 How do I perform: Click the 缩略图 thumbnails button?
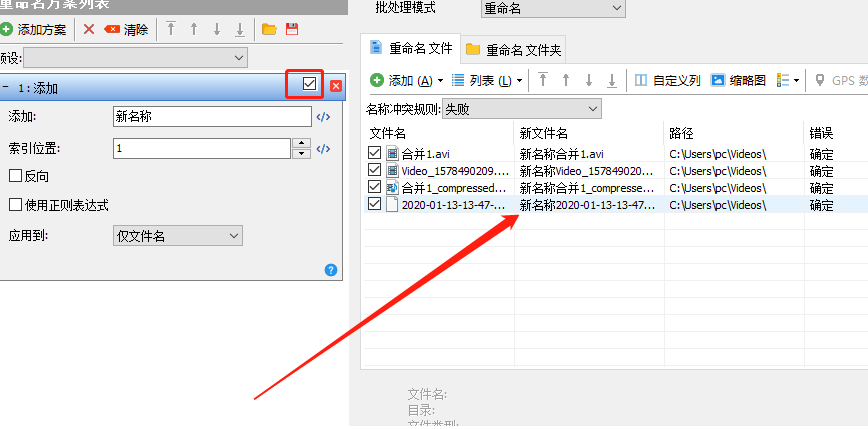[738, 81]
